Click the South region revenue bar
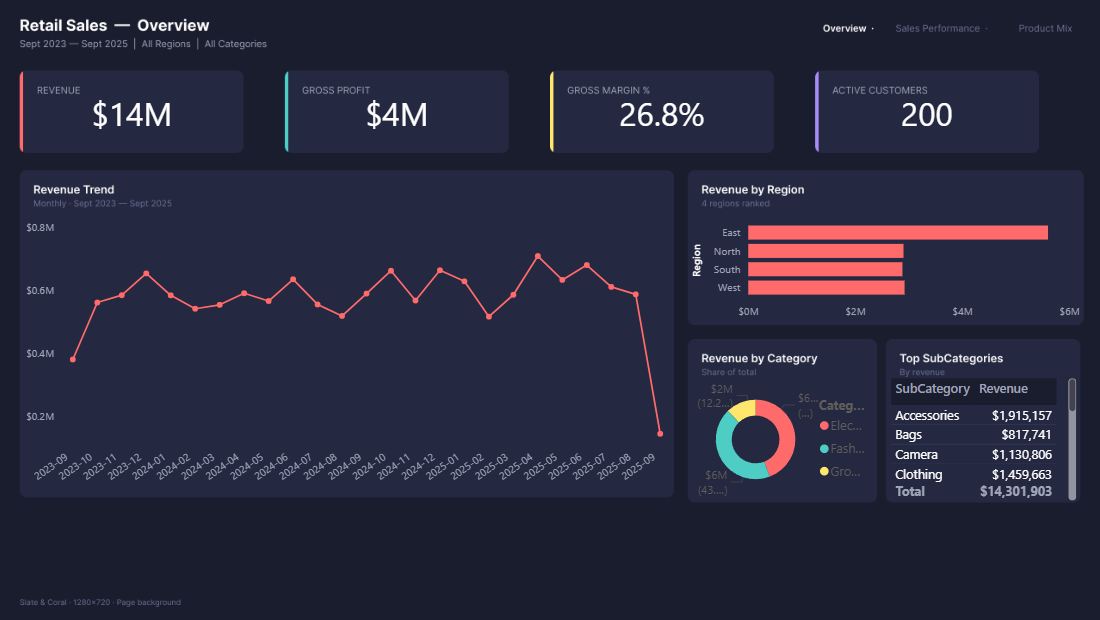Image resolution: width=1100 pixels, height=620 pixels. (x=825, y=269)
